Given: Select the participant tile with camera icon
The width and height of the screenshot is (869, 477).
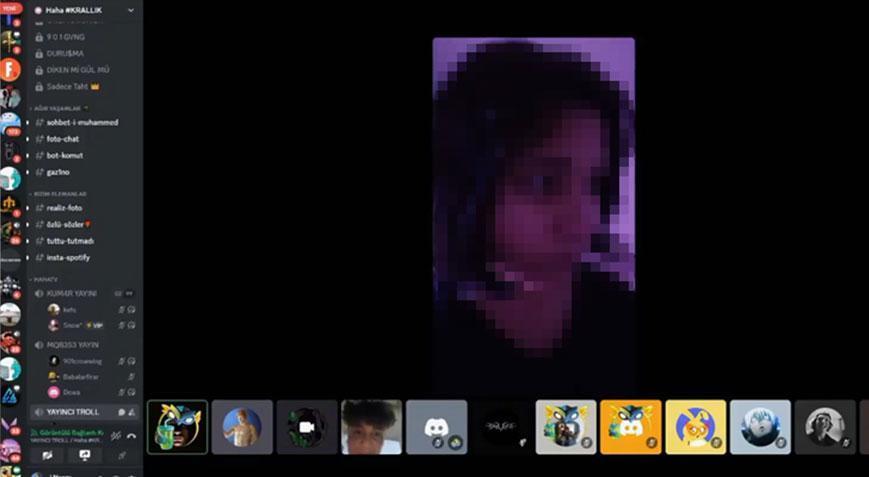Looking at the screenshot, I should (307, 427).
